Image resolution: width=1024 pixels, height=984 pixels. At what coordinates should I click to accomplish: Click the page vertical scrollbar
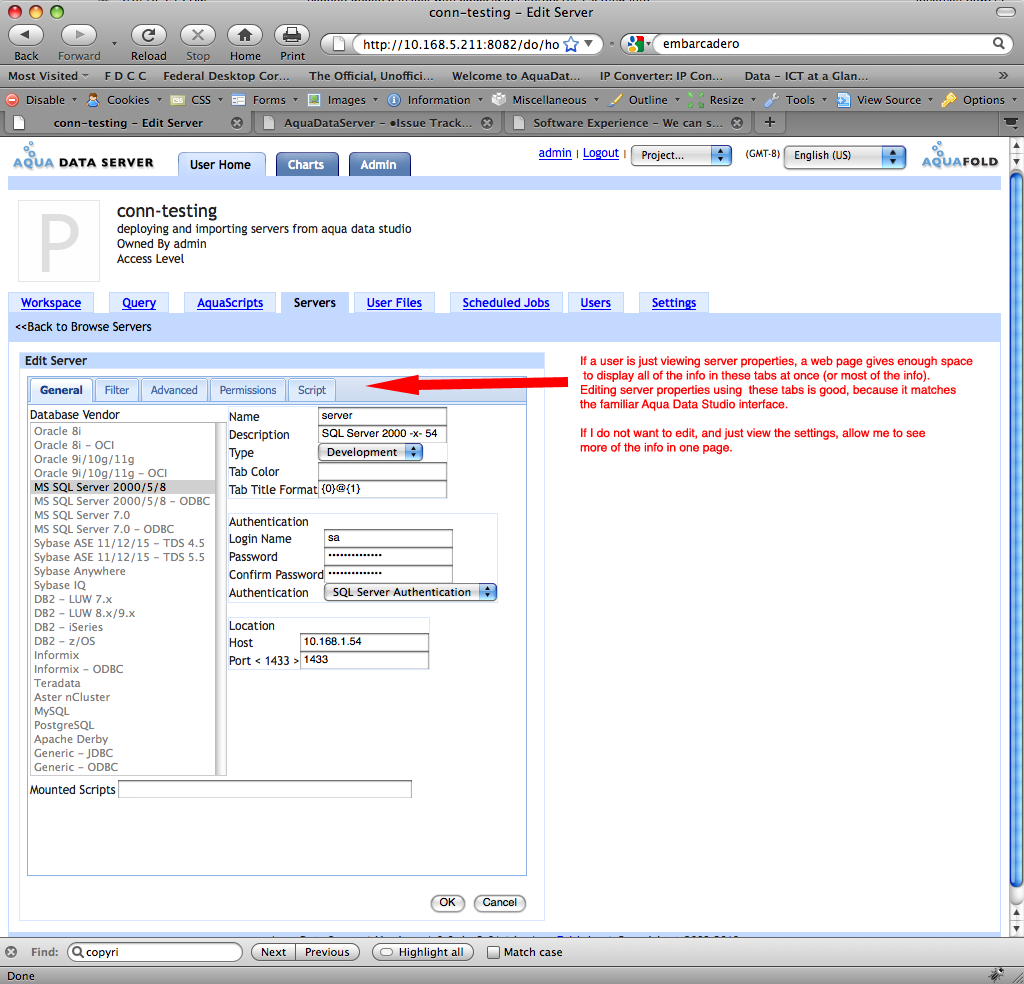[1016, 529]
